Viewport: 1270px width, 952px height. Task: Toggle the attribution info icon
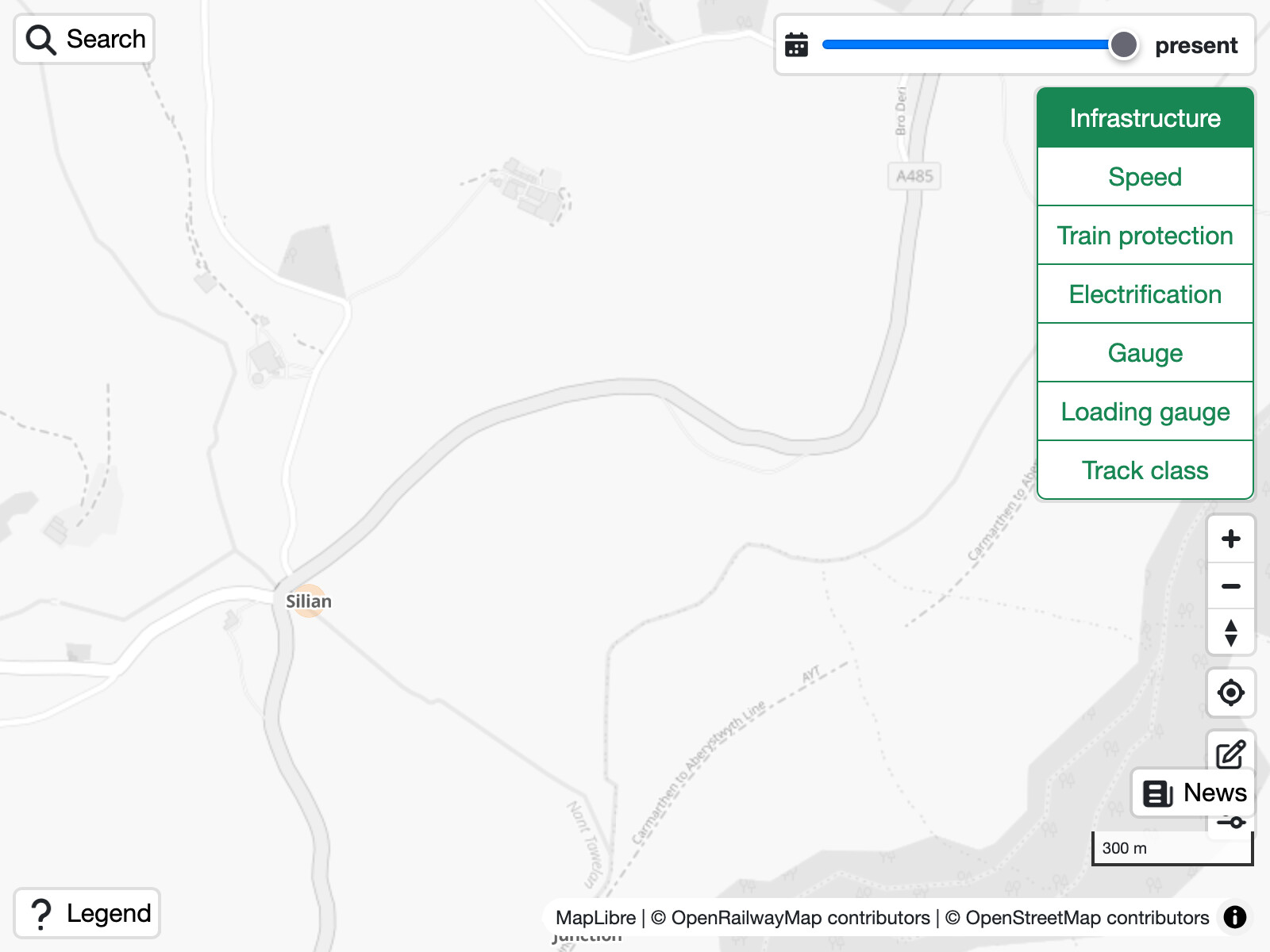1235,917
